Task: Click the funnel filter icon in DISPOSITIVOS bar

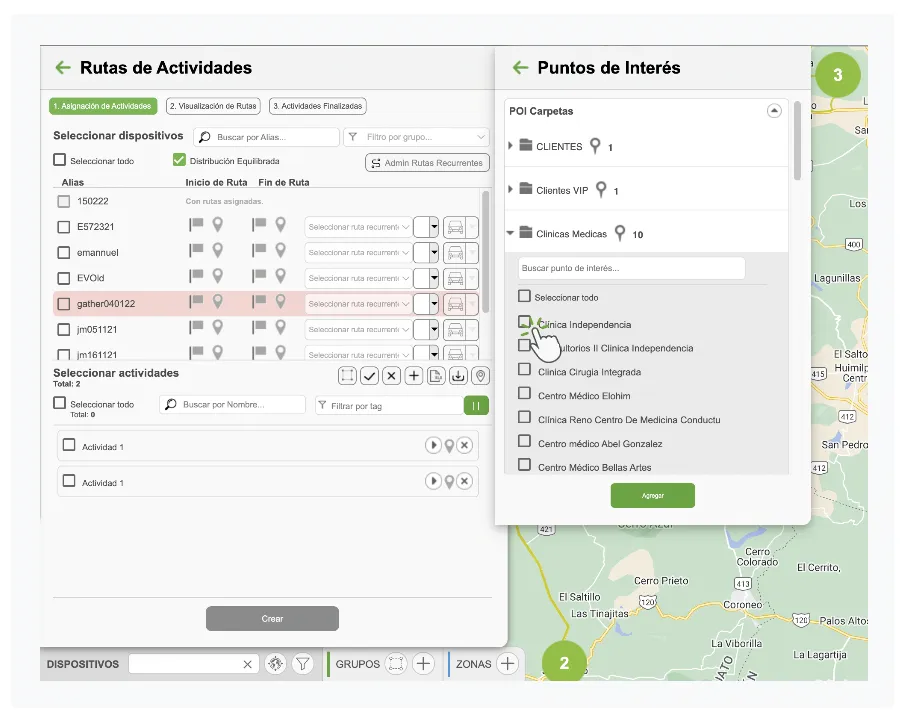Action: tap(303, 663)
